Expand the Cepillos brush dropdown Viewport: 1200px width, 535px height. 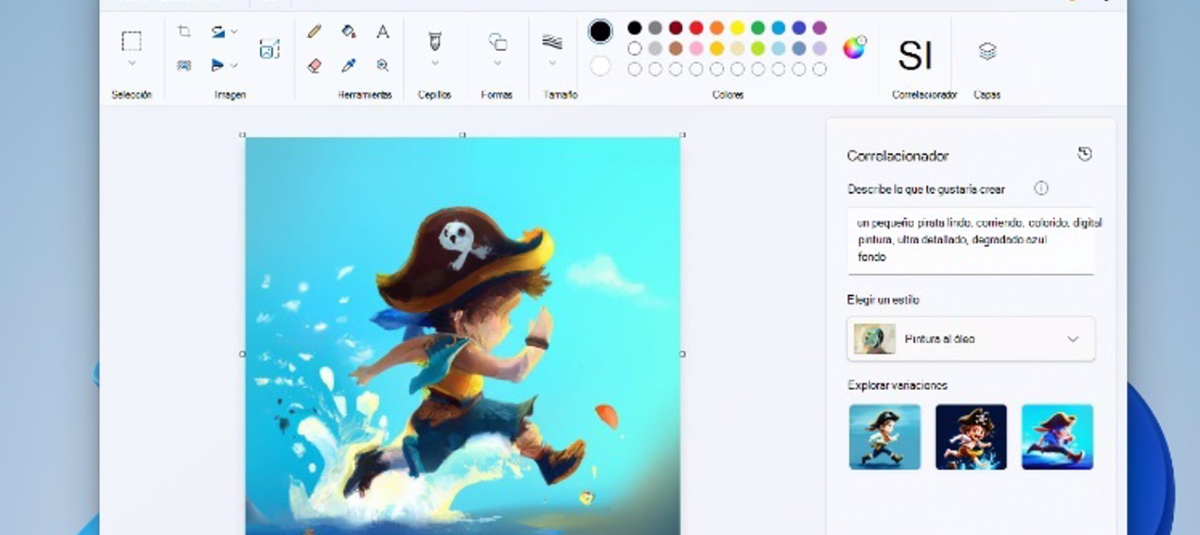[x=434, y=64]
